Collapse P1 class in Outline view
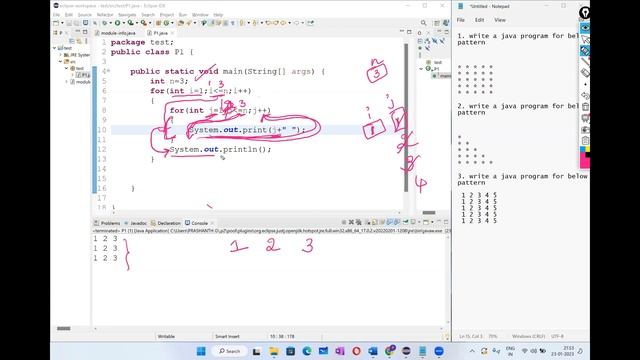 click(421, 69)
